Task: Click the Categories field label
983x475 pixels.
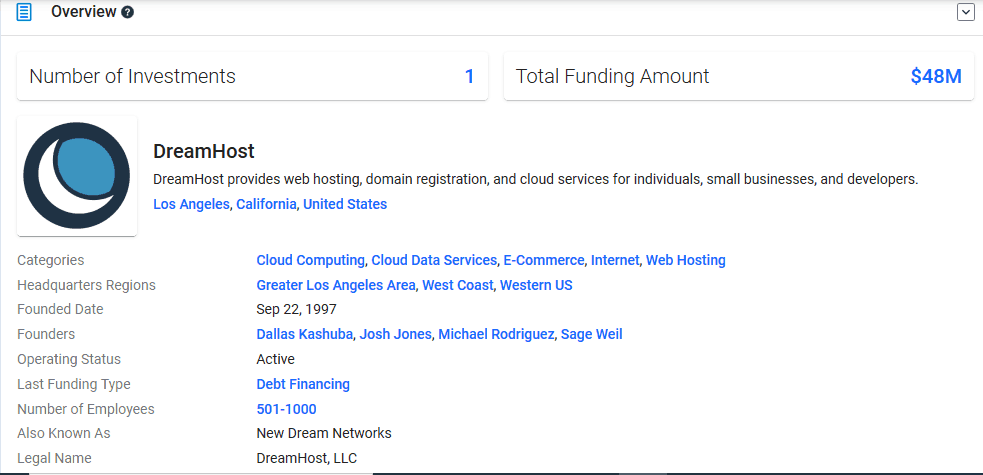Action: click(x=51, y=260)
